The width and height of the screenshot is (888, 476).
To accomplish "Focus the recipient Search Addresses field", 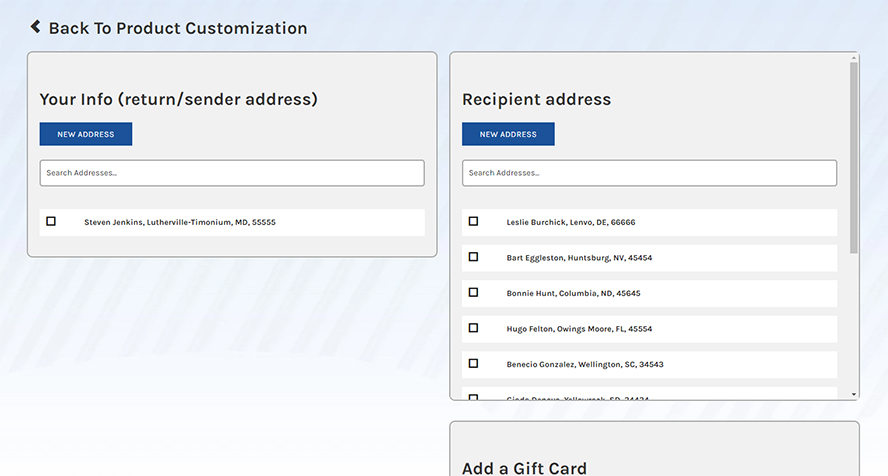I will (649, 173).
